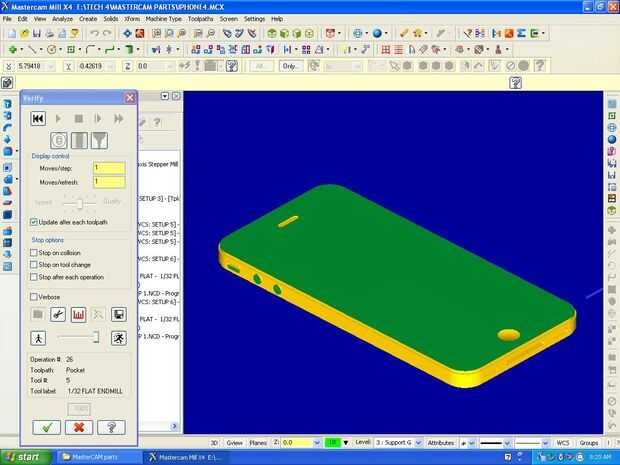
Task: Click the red X cancel button in Verify
Action: click(79, 427)
